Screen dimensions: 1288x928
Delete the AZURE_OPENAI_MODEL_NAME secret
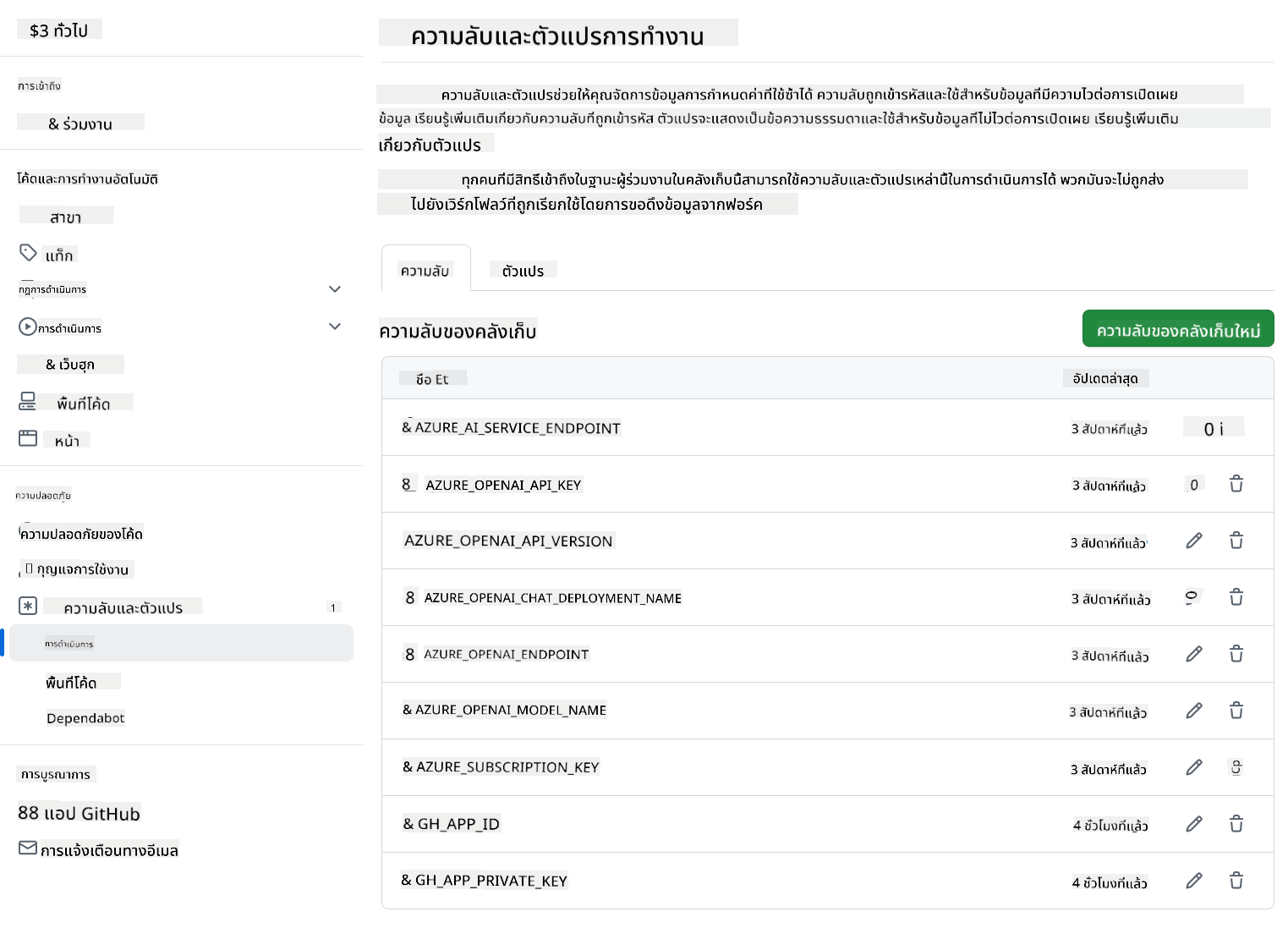[1236, 711]
